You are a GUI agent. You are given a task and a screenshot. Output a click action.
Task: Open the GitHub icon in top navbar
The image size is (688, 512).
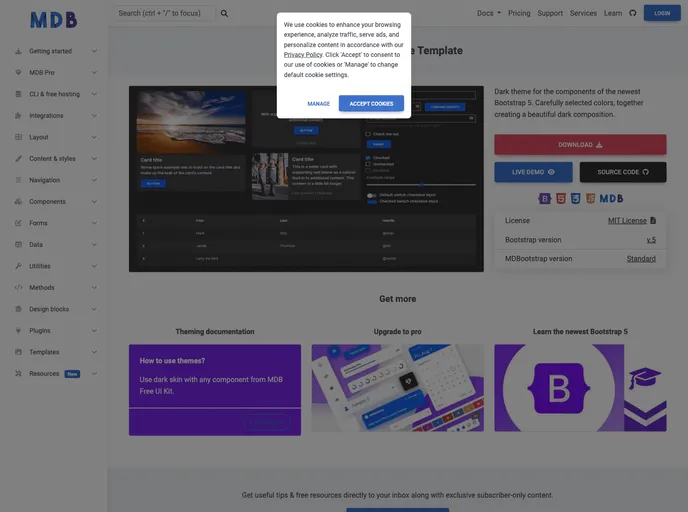click(x=633, y=13)
